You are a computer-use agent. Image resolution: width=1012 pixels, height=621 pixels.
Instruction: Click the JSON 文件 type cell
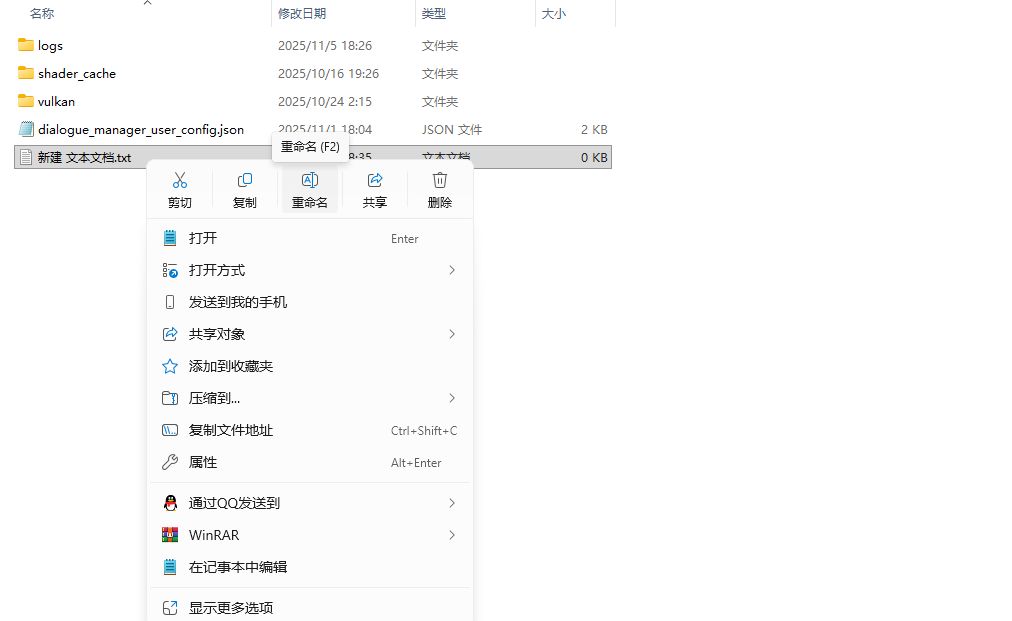point(452,130)
